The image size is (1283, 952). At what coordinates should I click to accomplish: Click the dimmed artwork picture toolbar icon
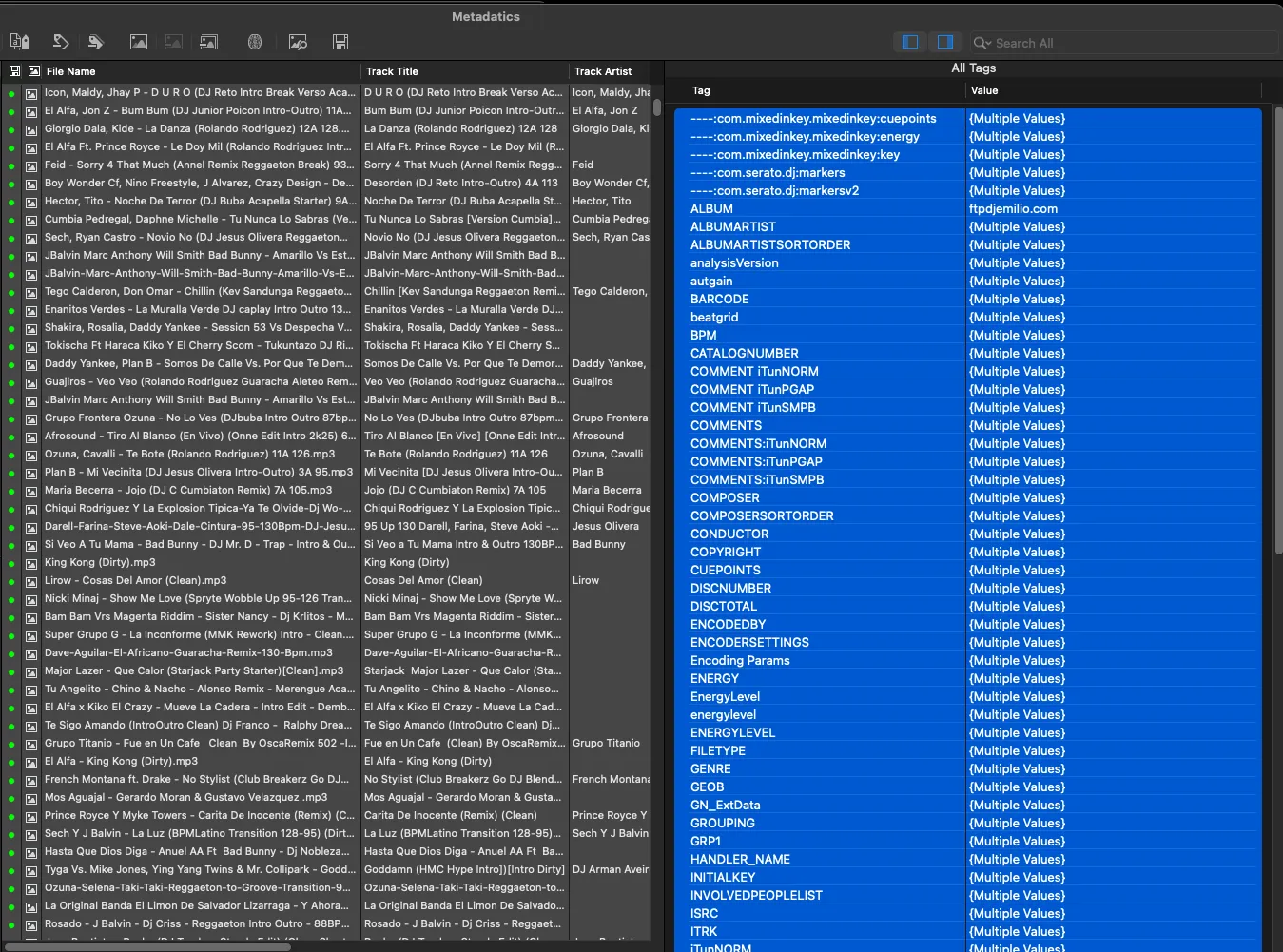pos(173,42)
